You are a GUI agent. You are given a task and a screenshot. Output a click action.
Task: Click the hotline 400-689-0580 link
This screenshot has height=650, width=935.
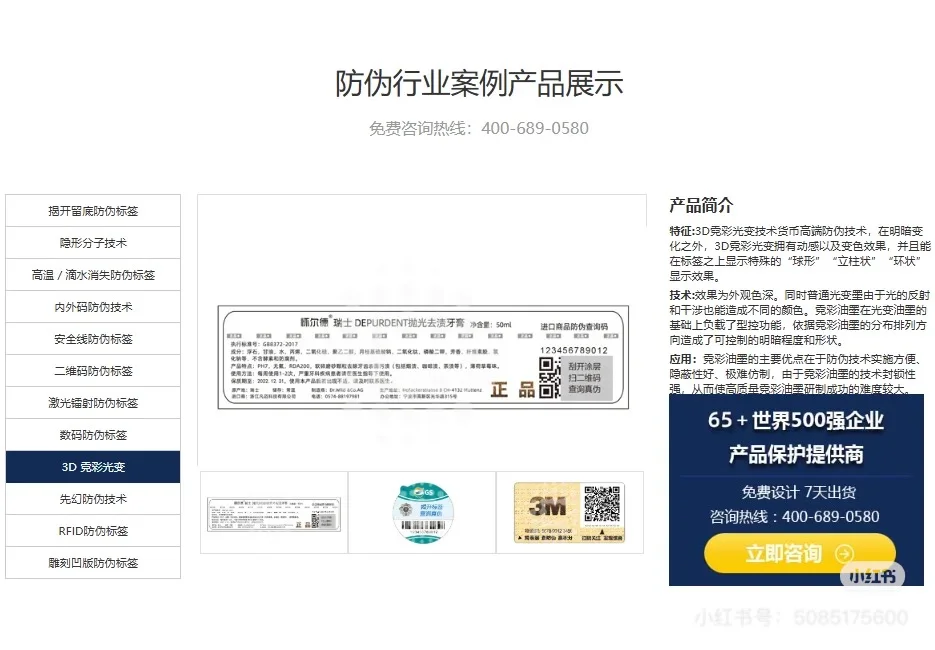[x=830, y=516]
